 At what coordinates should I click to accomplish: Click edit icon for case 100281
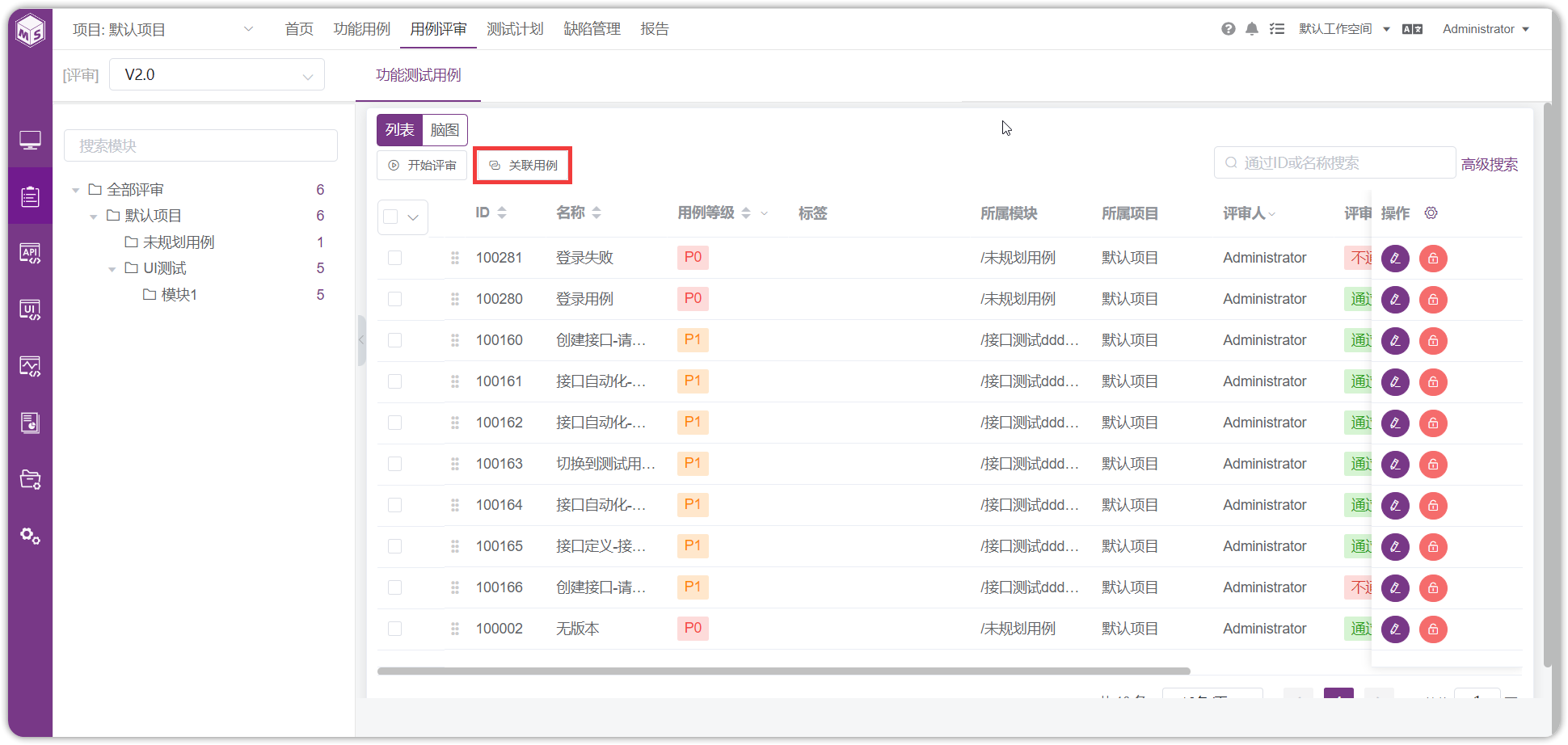[1395, 259]
